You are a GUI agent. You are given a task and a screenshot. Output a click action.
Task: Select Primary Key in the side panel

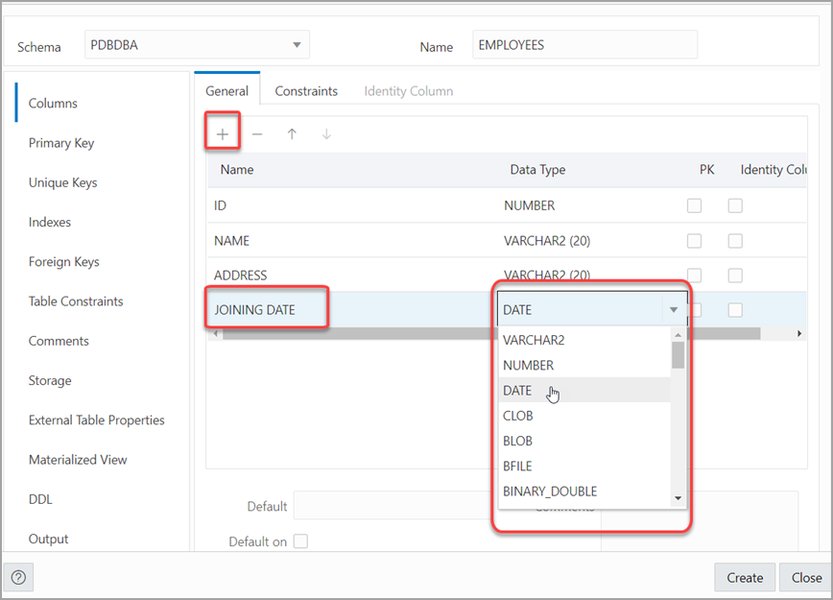click(61, 143)
